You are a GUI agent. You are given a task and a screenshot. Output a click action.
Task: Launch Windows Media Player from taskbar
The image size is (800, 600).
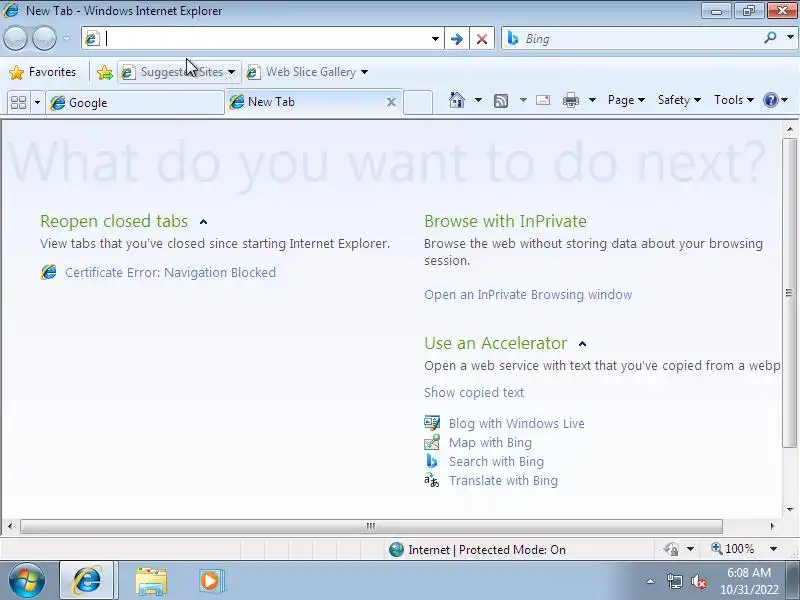(x=210, y=581)
